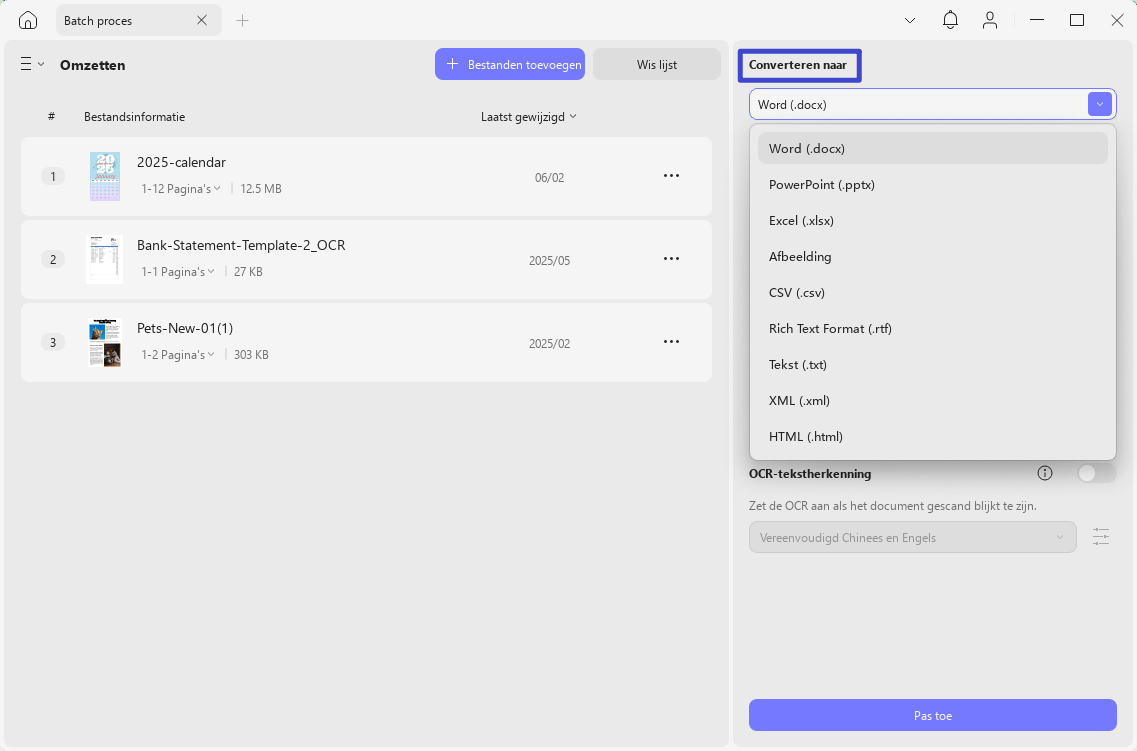Open the user account icon
Image resolution: width=1137 pixels, height=751 pixels.
tap(990, 20)
